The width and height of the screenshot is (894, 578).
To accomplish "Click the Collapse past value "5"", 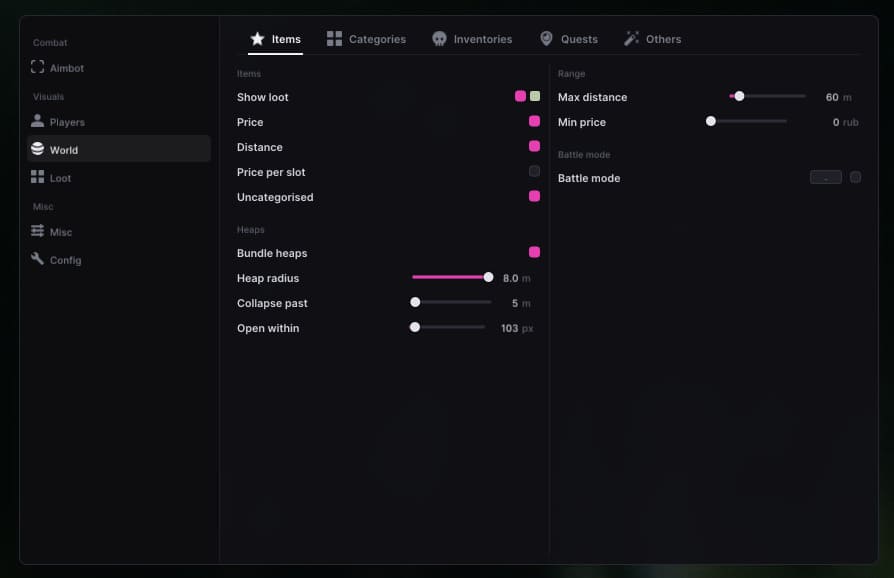I will tap(515, 303).
